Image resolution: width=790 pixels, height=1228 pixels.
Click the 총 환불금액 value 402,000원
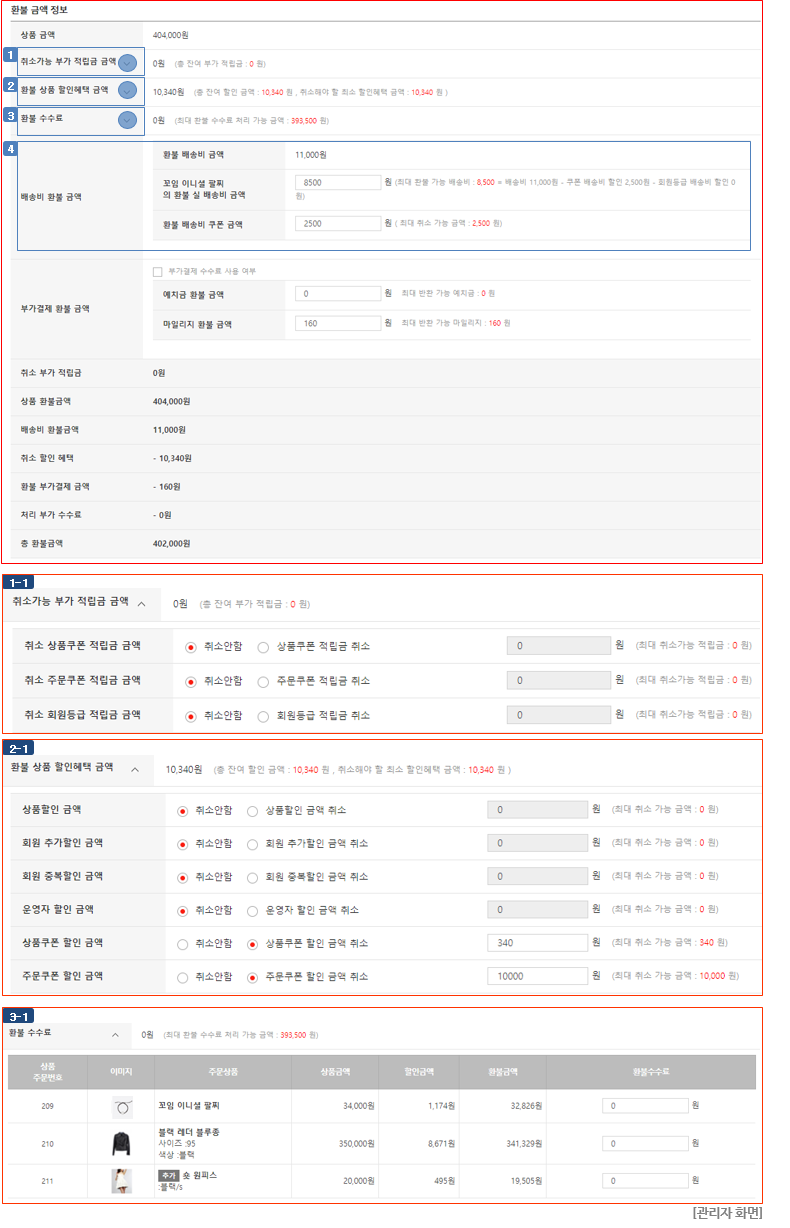pyautogui.click(x=171, y=543)
